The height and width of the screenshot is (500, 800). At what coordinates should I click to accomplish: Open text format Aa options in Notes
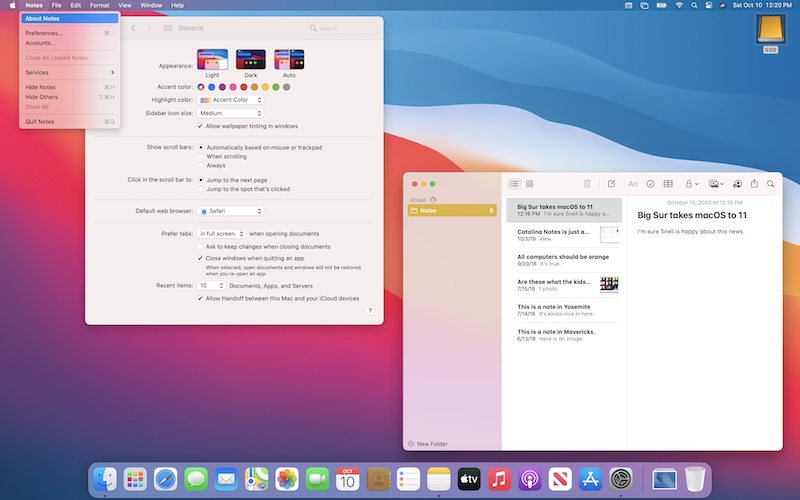(633, 184)
